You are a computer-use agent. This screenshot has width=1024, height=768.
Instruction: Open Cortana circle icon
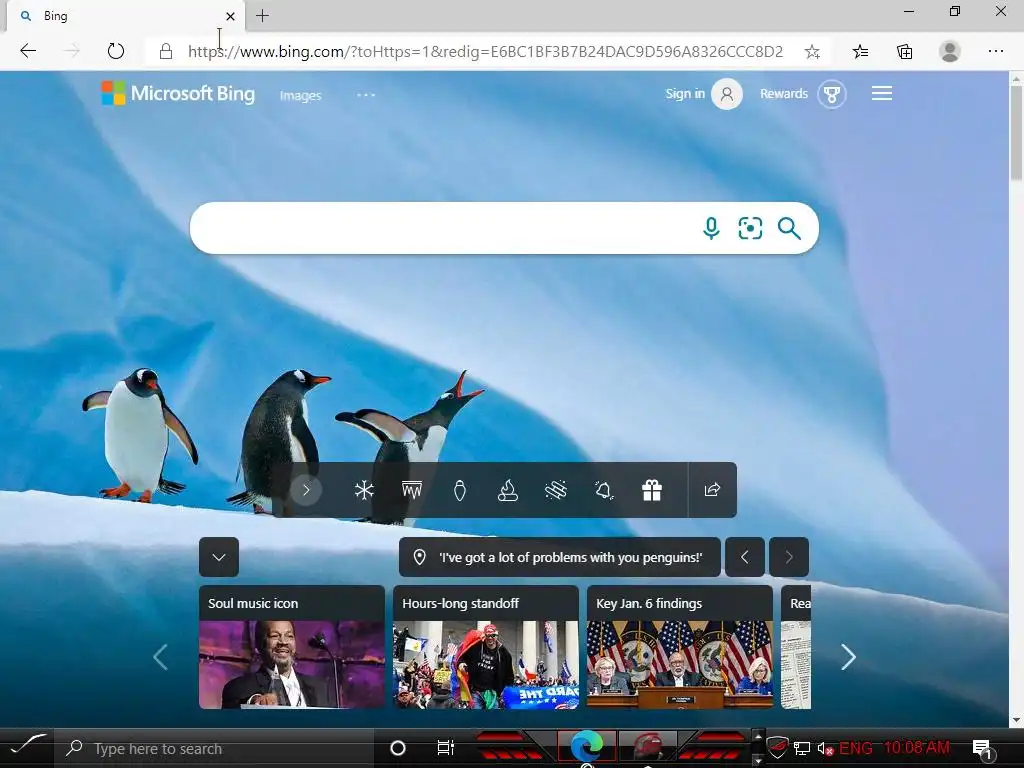coord(398,748)
